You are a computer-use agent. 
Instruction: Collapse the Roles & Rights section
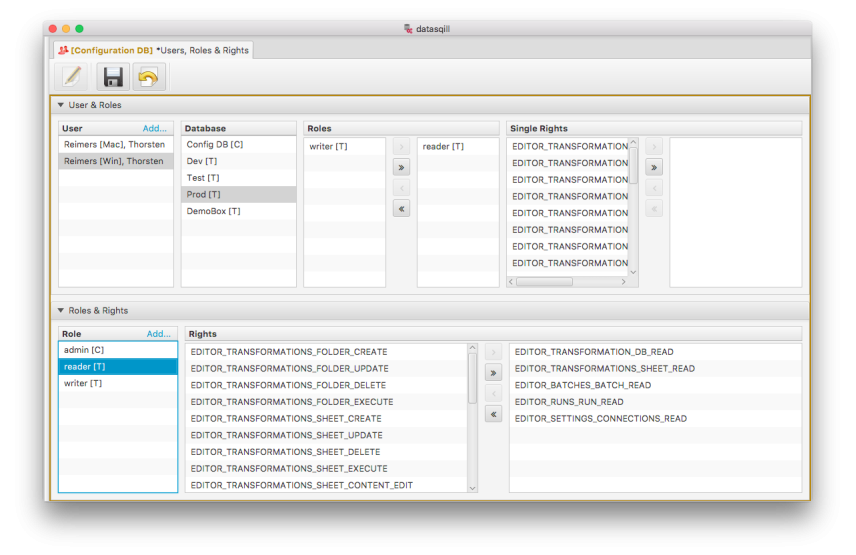pos(61,311)
